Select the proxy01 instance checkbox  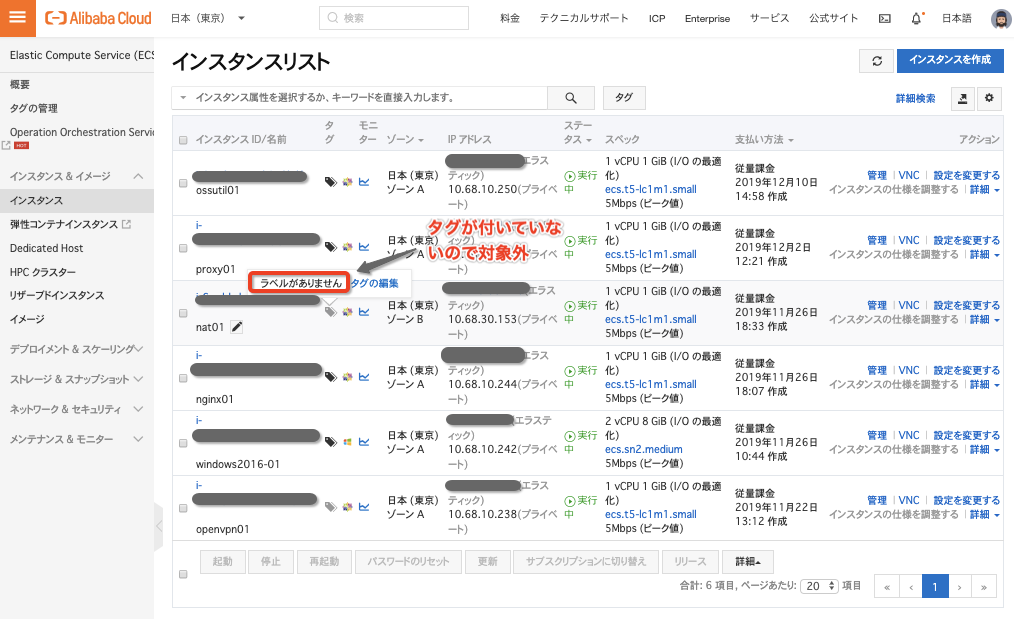(183, 248)
